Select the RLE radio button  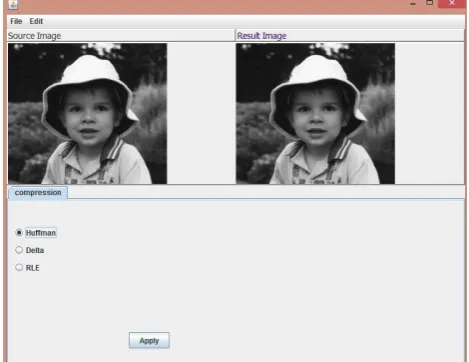[x=19, y=267]
